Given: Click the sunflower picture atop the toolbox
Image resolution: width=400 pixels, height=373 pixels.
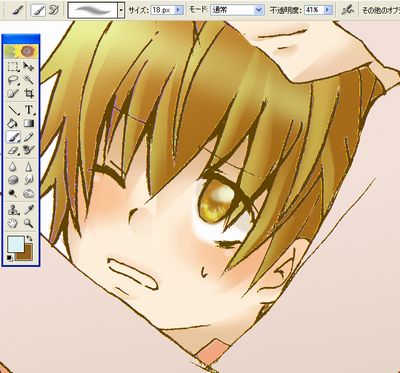Looking at the screenshot, I should point(21,51).
